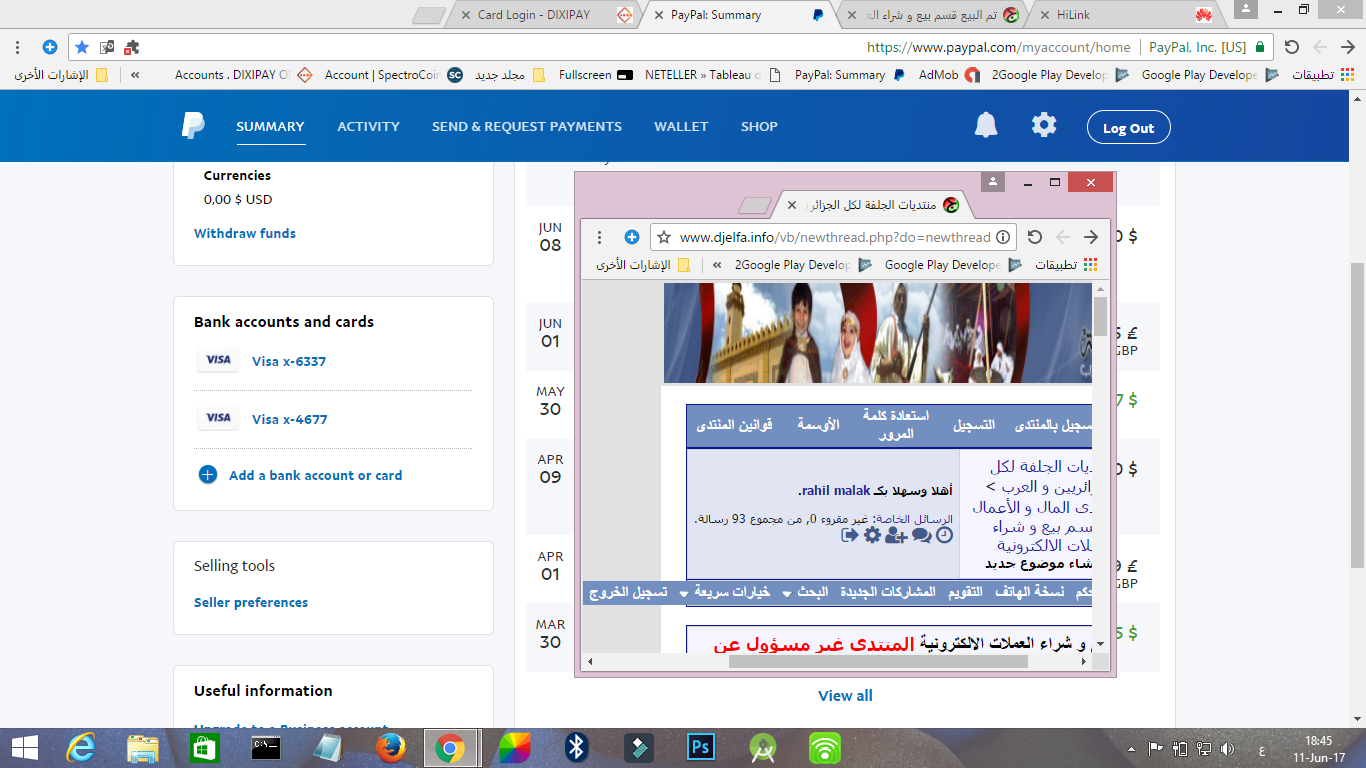Viewport: 1366px width, 768px height.
Task: Click djelfa popup address bar URL field
Action: point(834,237)
